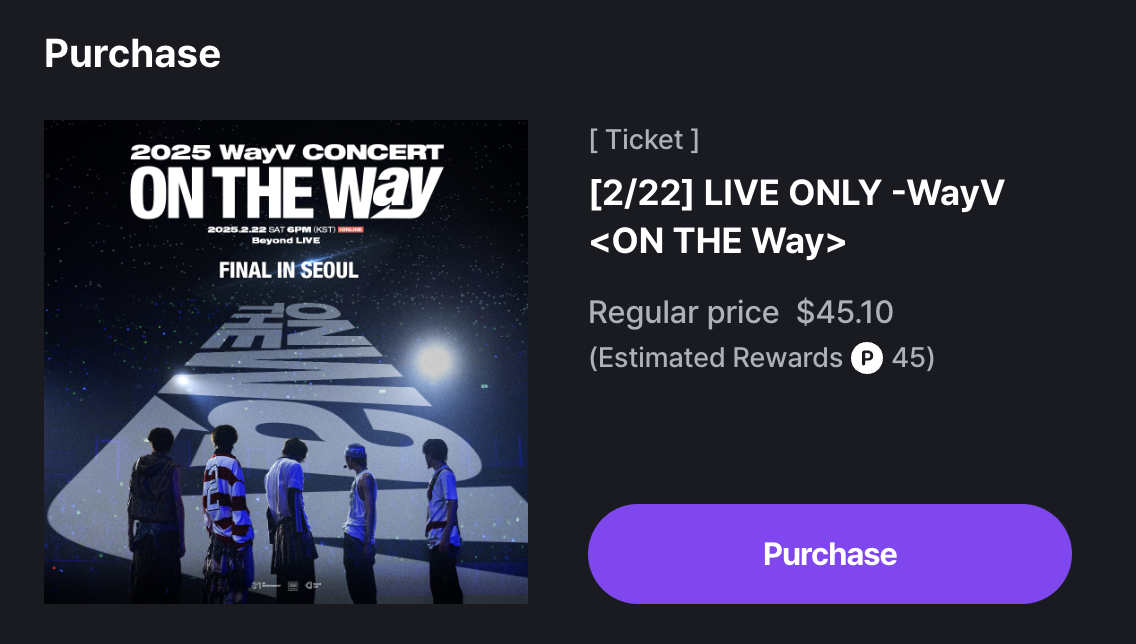
Task: Click the Rewards points P icon
Action: point(866,358)
